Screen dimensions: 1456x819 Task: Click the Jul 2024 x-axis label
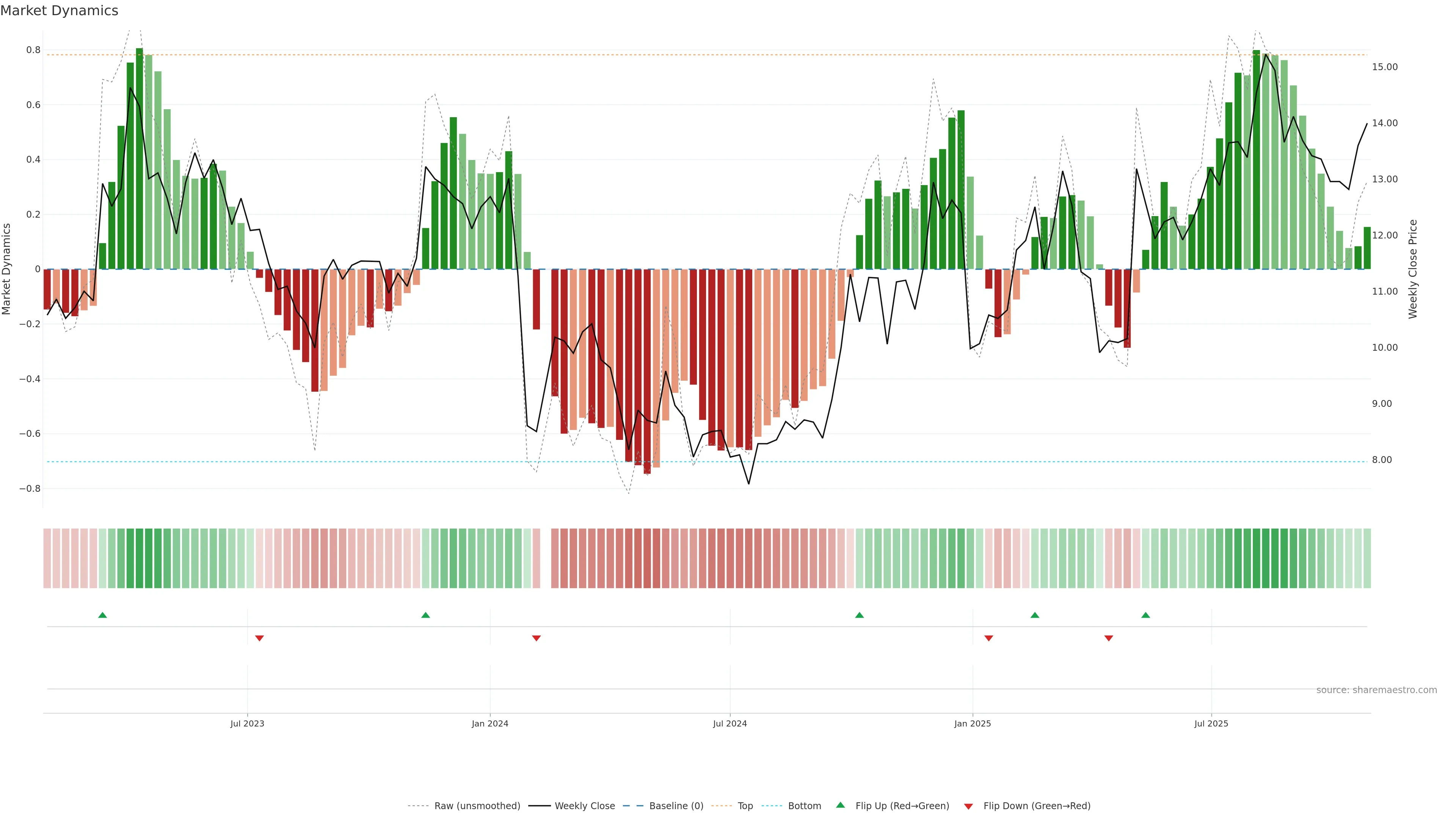coord(730,723)
